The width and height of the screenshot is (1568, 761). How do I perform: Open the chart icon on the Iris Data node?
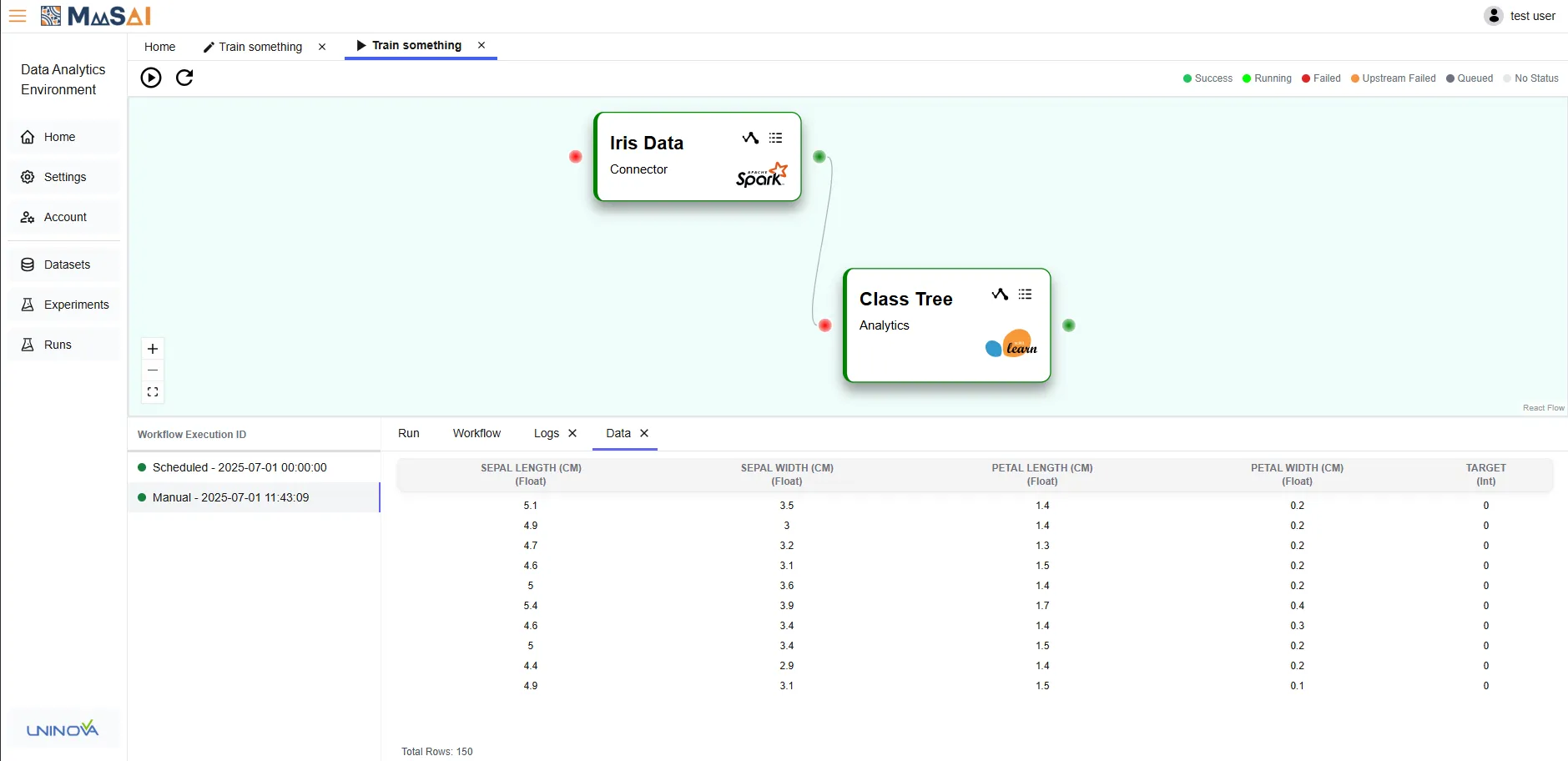tap(750, 139)
